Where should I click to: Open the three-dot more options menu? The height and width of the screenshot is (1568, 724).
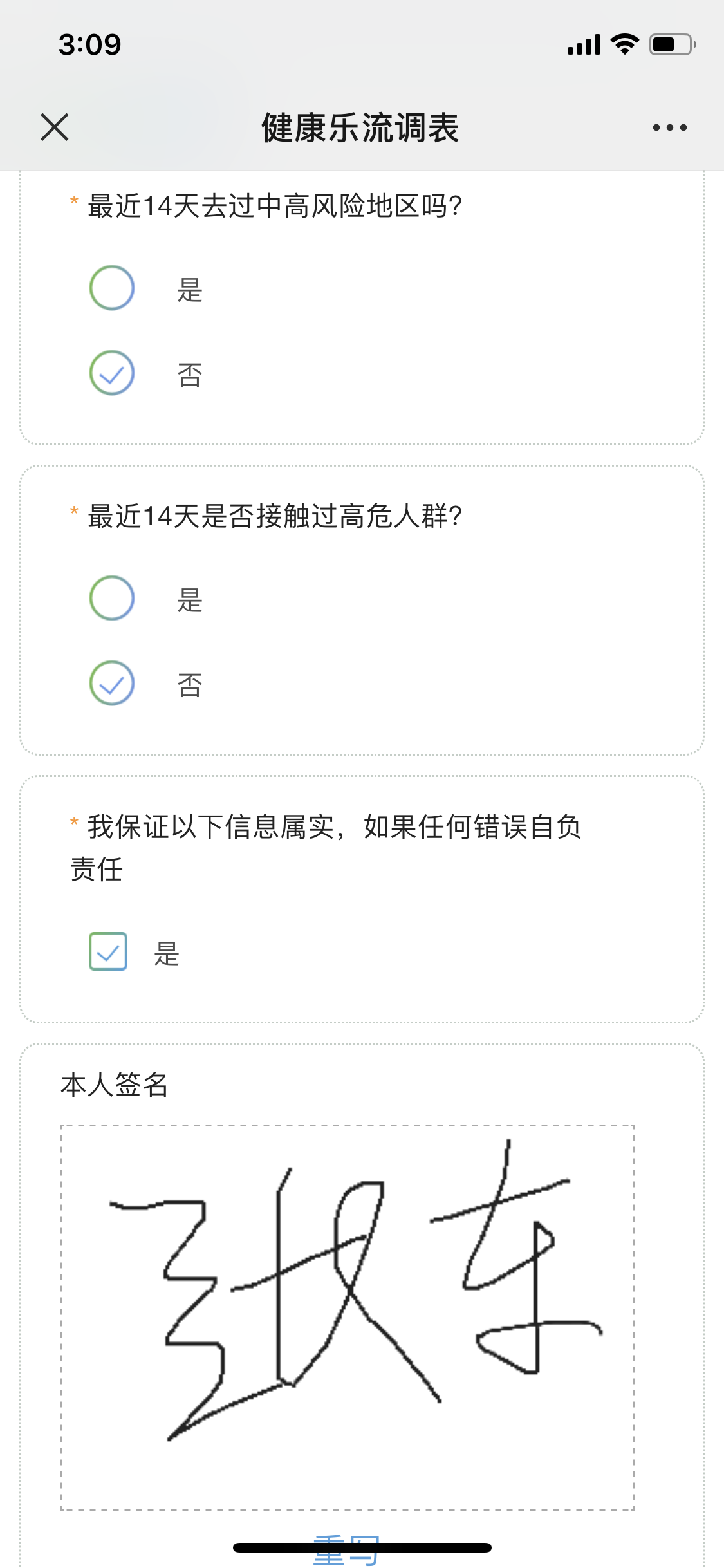669,127
